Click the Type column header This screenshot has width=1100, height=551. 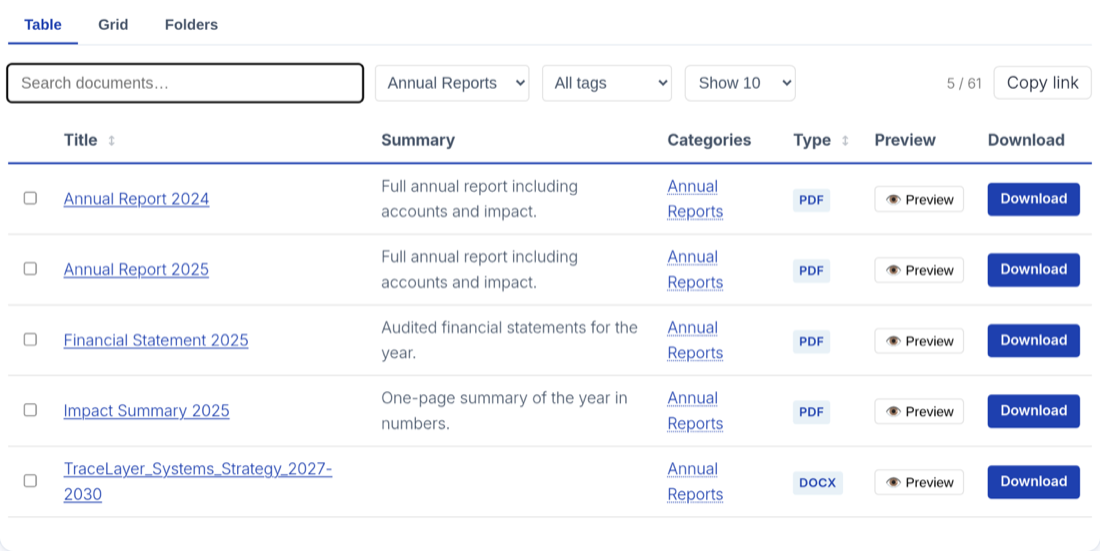click(812, 140)
